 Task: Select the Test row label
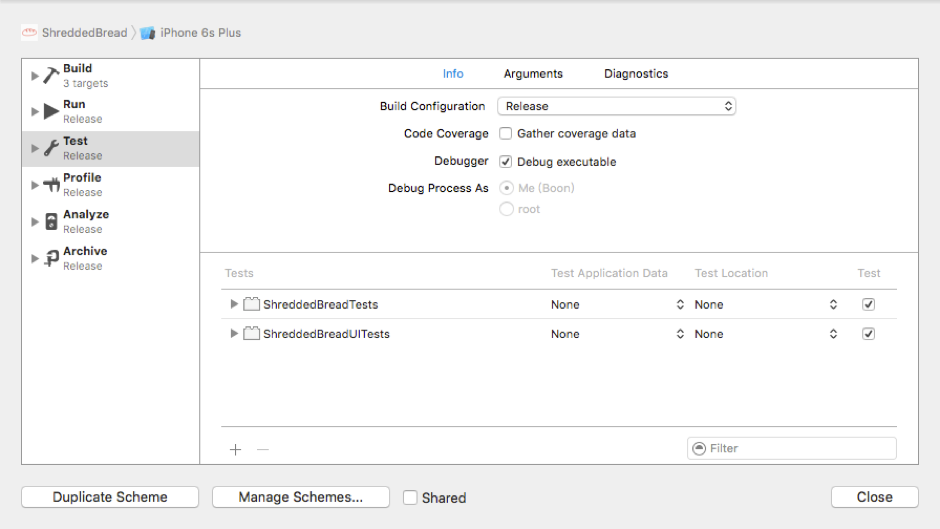point(75,141)
